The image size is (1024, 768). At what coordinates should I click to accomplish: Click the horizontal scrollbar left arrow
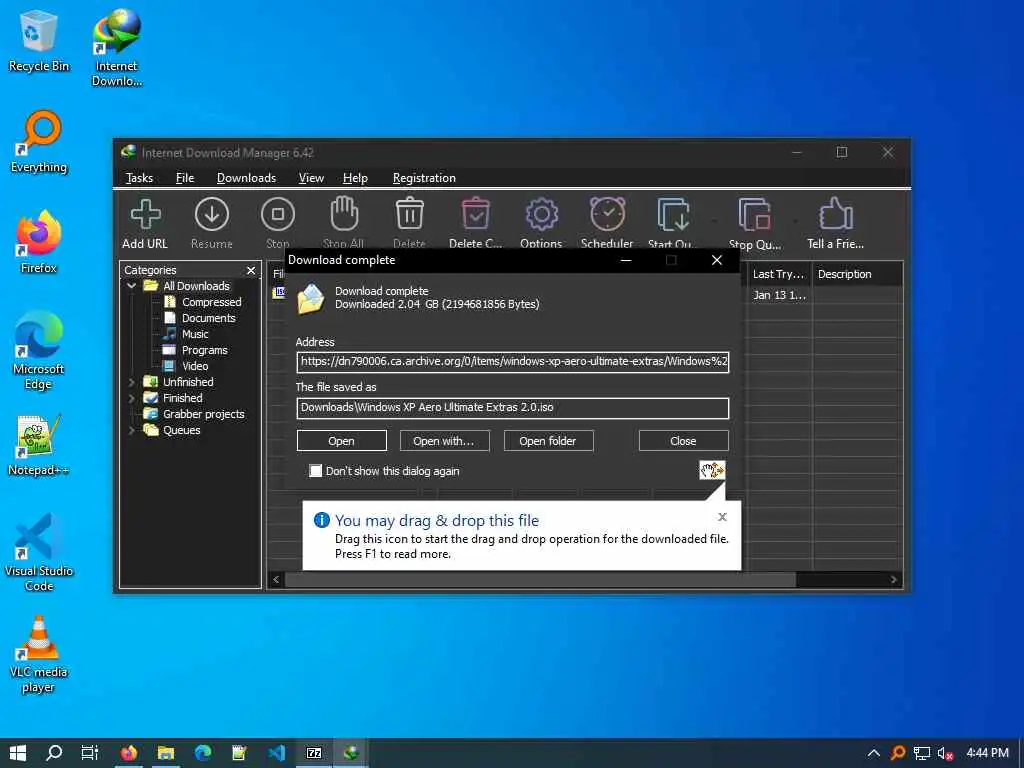coord(276,579)
